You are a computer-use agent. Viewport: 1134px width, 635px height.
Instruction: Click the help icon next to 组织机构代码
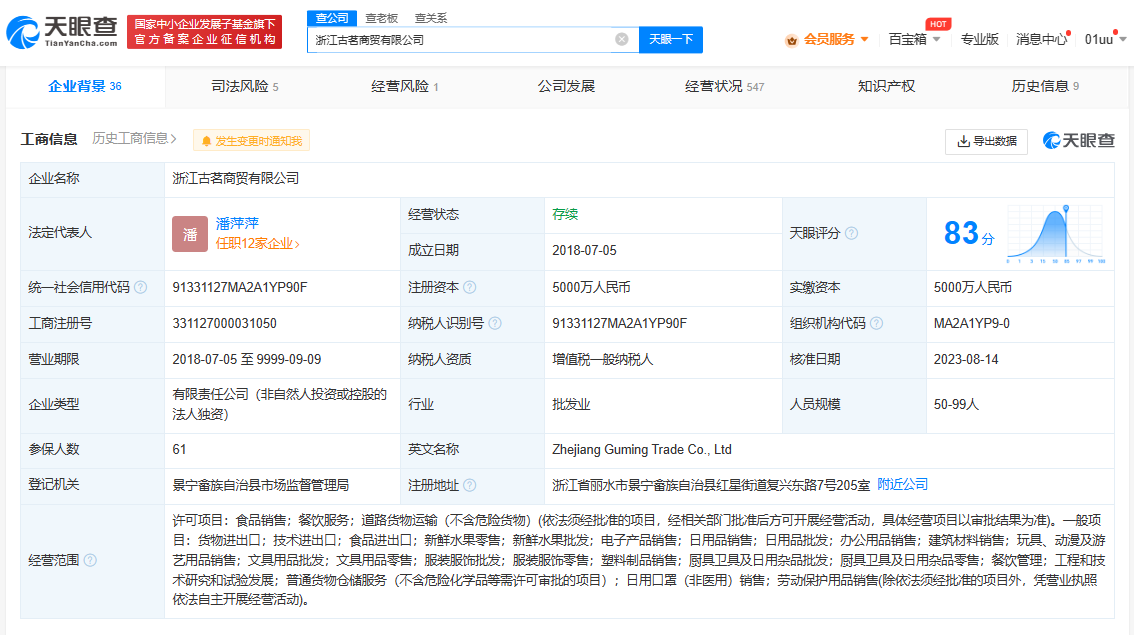877,323
